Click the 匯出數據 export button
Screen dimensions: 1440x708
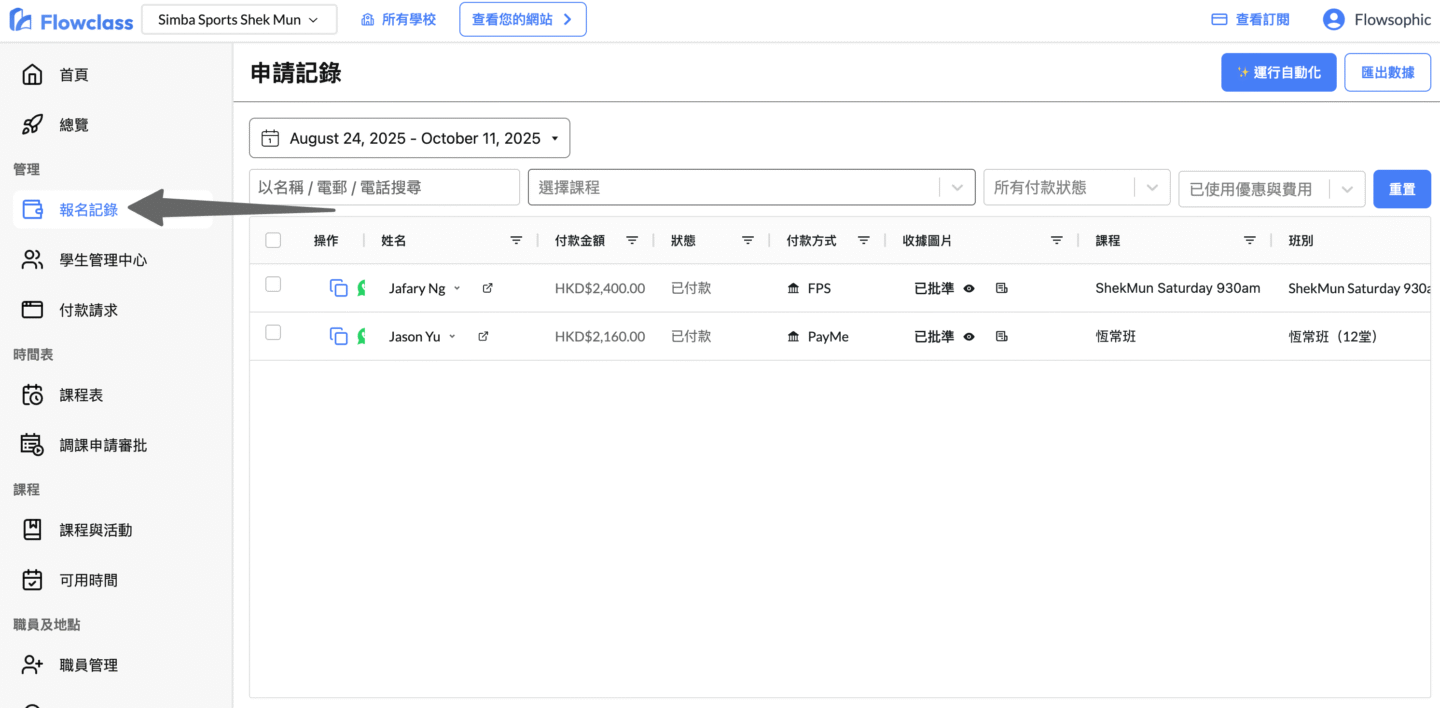(1387, 72)
